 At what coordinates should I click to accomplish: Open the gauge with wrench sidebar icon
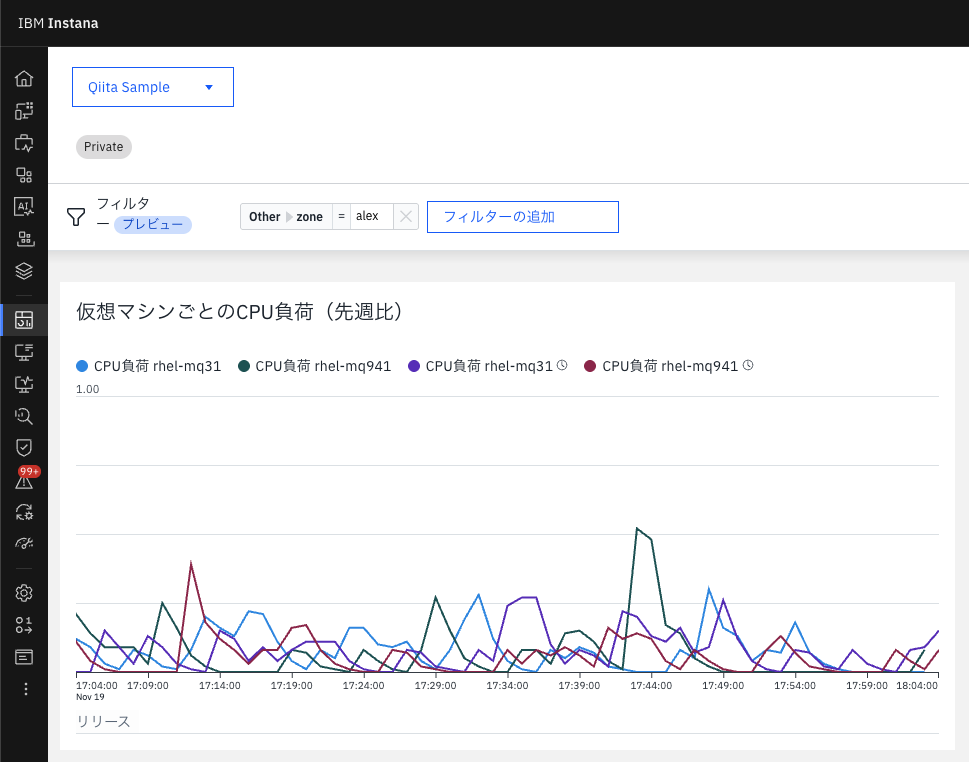click(23, 543)
